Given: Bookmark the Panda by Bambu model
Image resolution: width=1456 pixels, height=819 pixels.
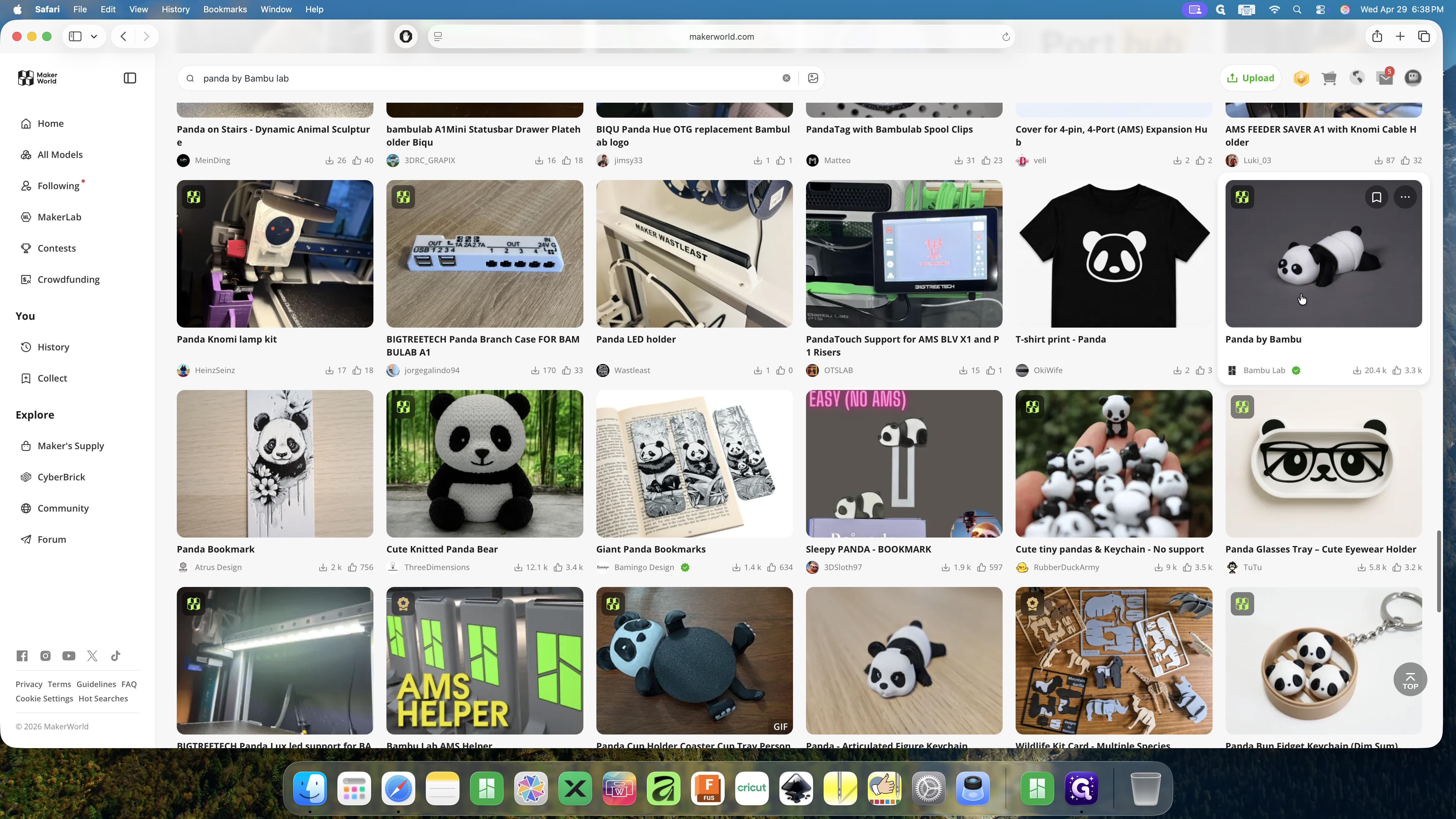Looking at the screenshot, I should pyautogui.click(x=1376, y=197).
